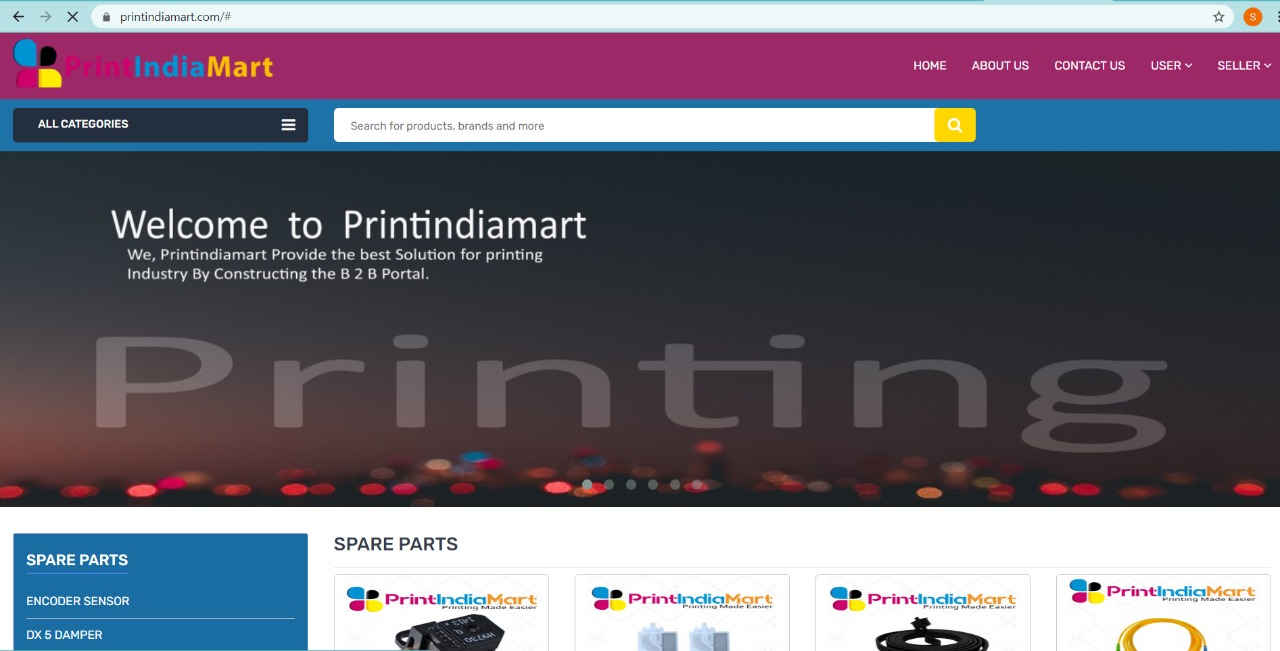Click the hamburger icon in All Categories
This screenshot has height=651, width=1280.
click(x=288, y=125)
